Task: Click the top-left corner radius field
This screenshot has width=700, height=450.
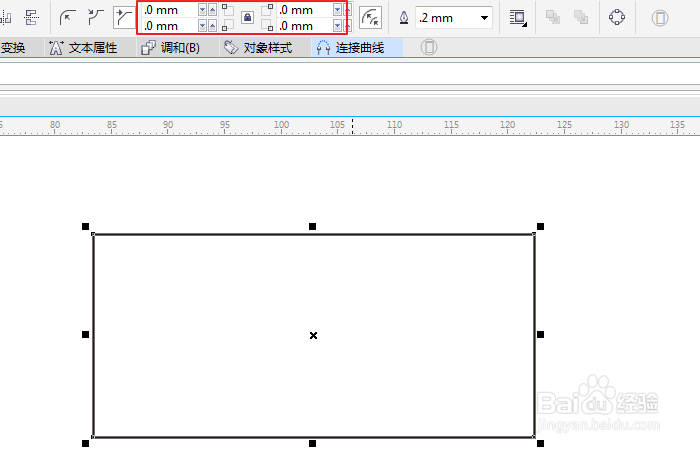Action: click(x=170, y=10)
